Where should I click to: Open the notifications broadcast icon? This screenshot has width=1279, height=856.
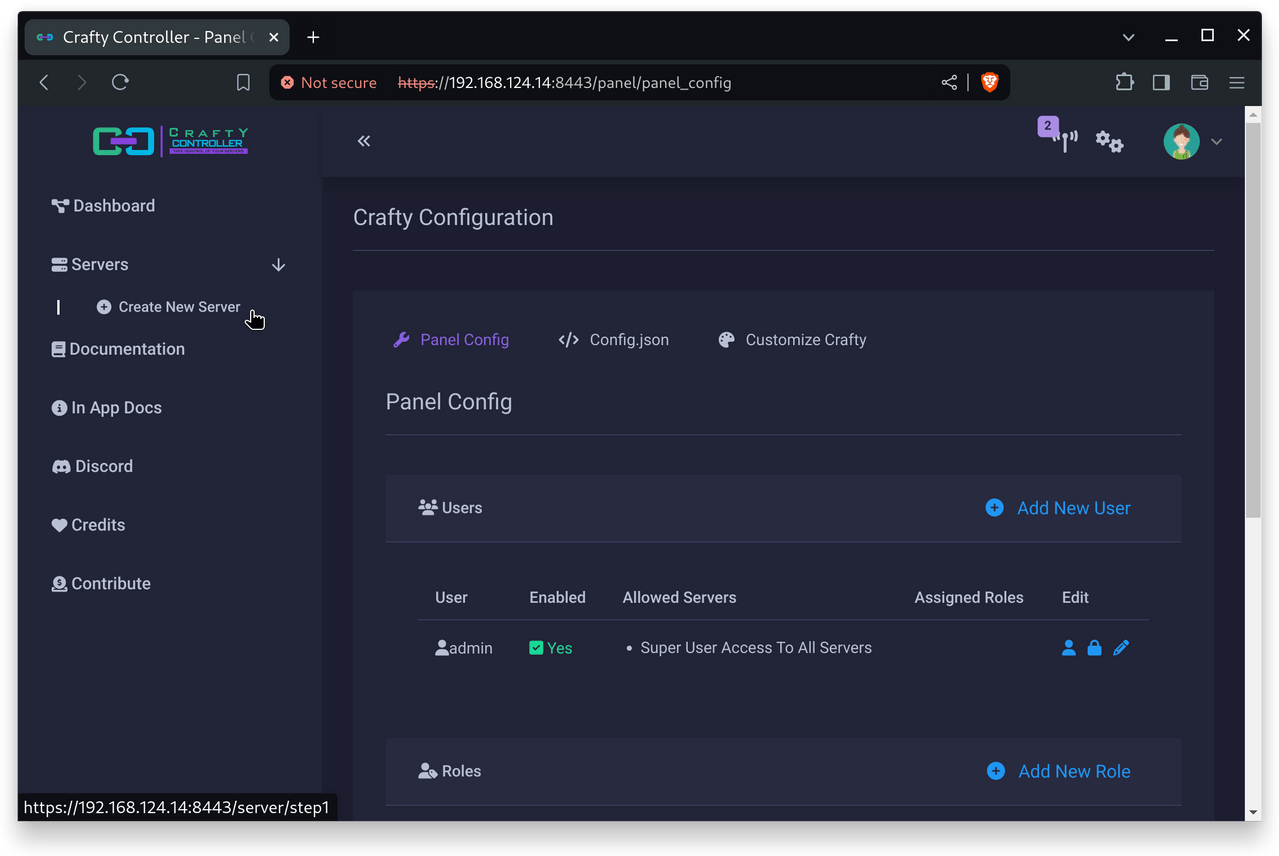click(x=1065, y=141)
